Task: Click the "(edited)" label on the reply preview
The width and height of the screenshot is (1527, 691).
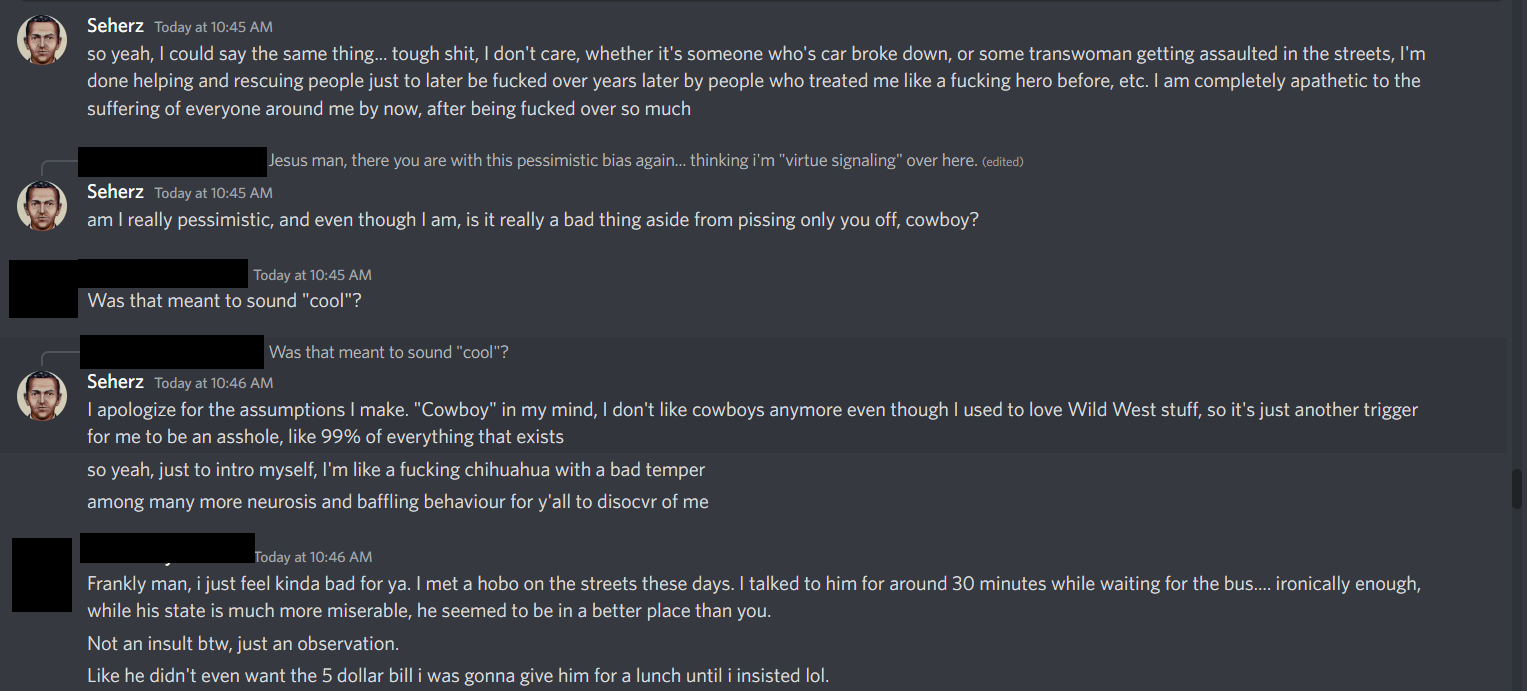Action: (1002, 161)
